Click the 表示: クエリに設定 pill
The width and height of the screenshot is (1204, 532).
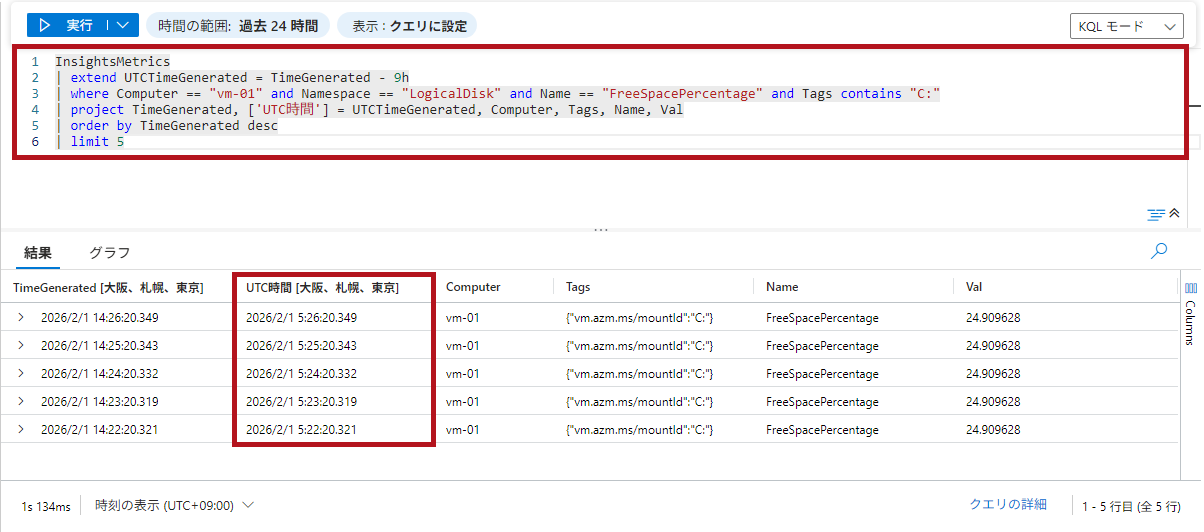pos(408,26)
